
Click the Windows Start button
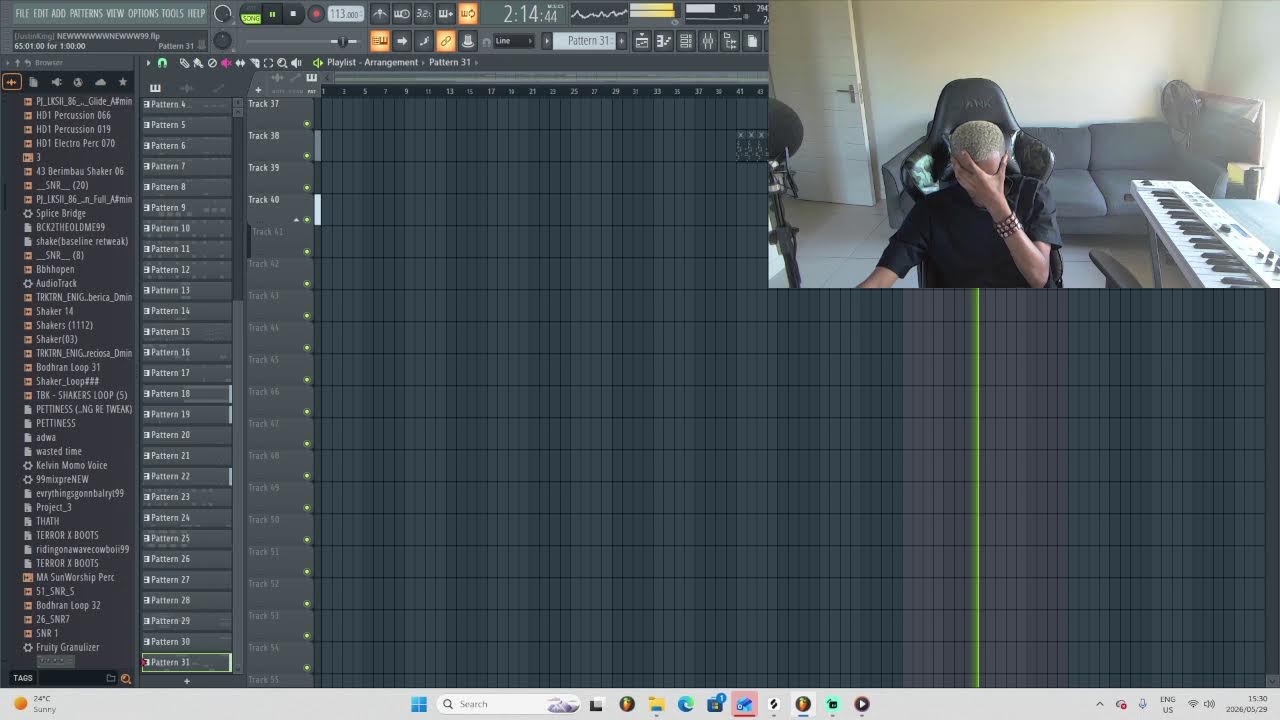(x=419, y=704)
